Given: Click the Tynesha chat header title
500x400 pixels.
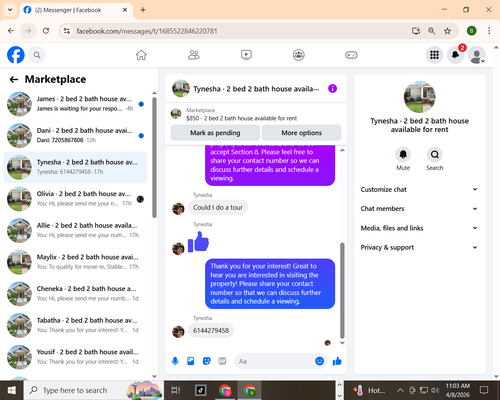Looking at the screenshot, I should pyautogui.click(x=256, y=89).
